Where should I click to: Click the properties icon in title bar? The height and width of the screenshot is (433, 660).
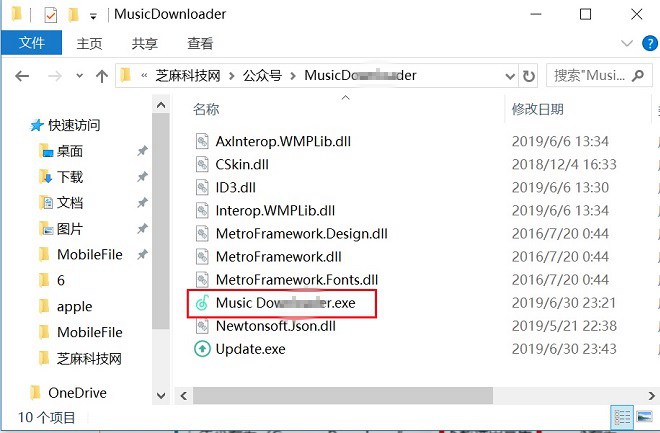(51, 15)
